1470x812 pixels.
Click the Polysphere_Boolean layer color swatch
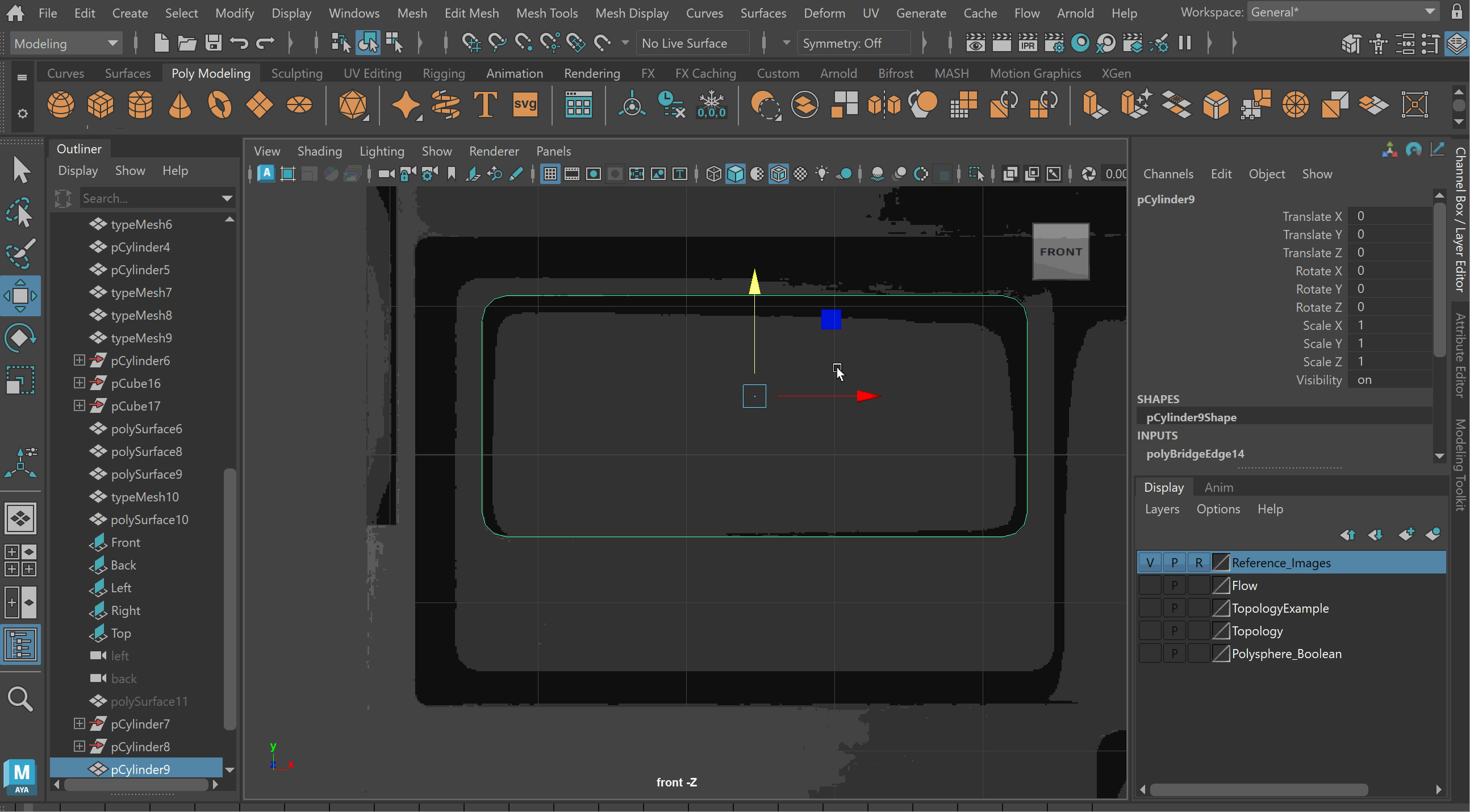pyautogui.click(x=1220, y=654)
